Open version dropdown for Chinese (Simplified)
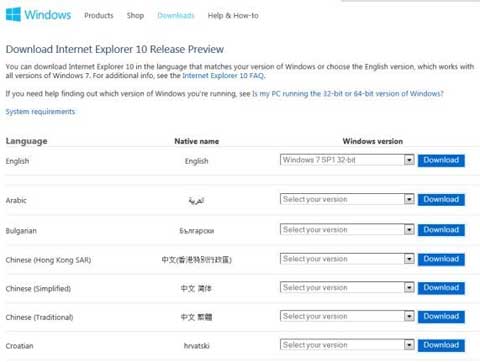 click(347, 288)
